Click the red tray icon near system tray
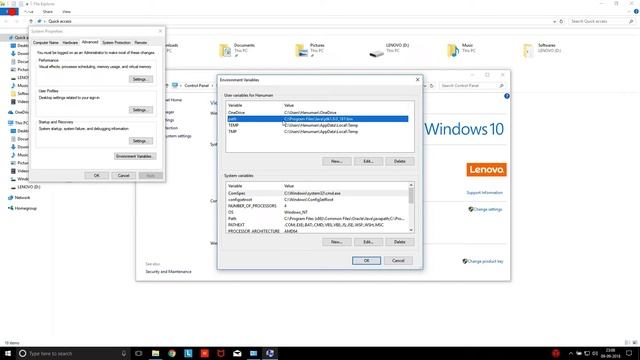The height and width of the screenshot is (360, 640). [x=556, y=353]
